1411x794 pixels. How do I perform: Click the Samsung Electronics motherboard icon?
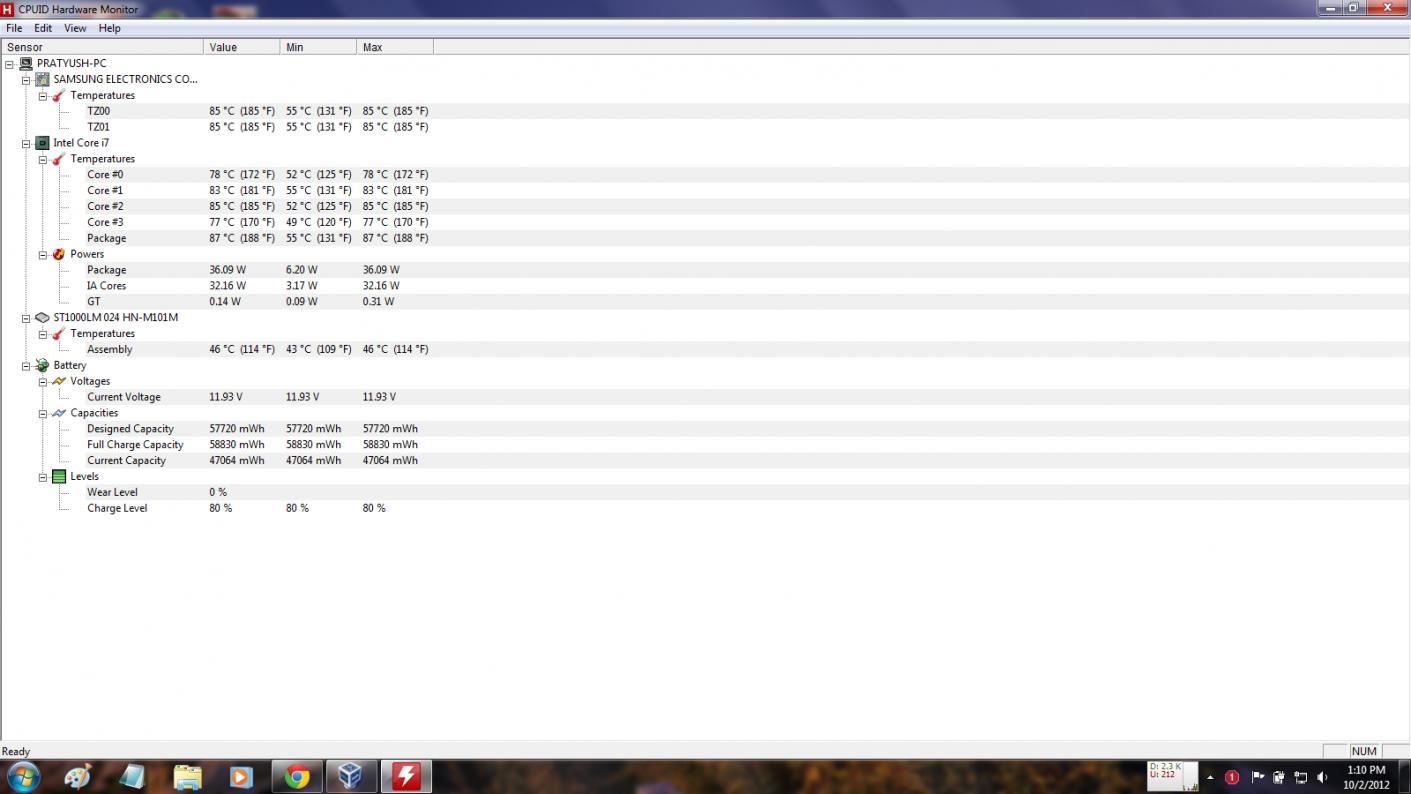[42, 79]
